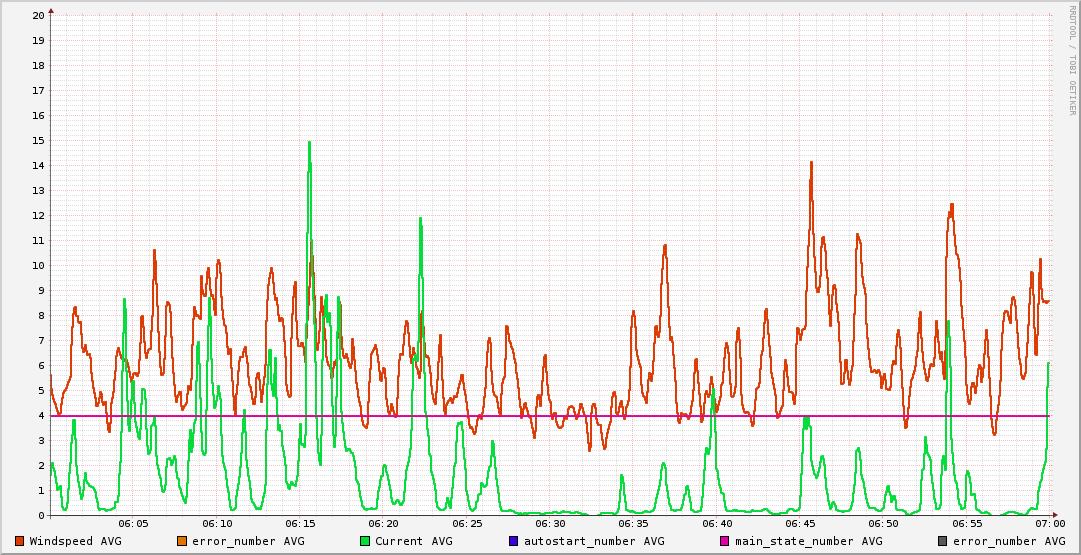Select the autostart_number AVG legend label
Viewport: 1081px width, 555px height.
click(594, 541)
